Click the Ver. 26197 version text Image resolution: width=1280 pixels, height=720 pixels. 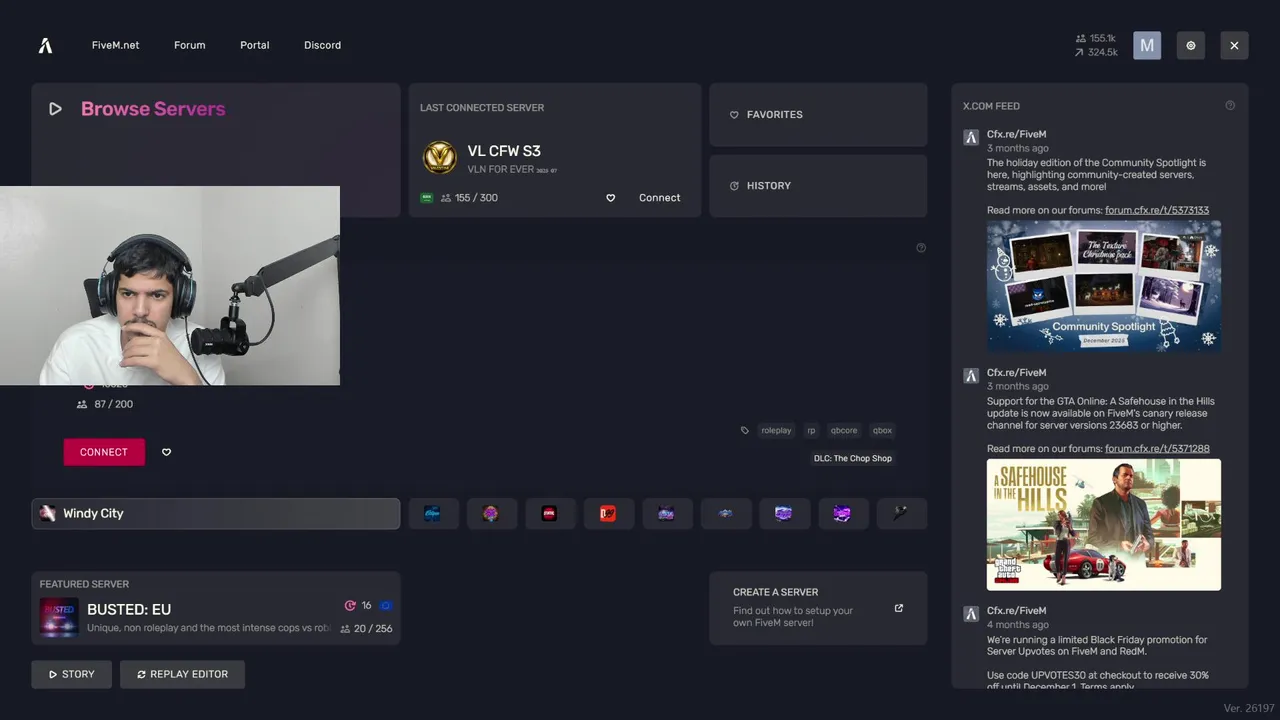pyautogui.click(x=1249, y=708)
